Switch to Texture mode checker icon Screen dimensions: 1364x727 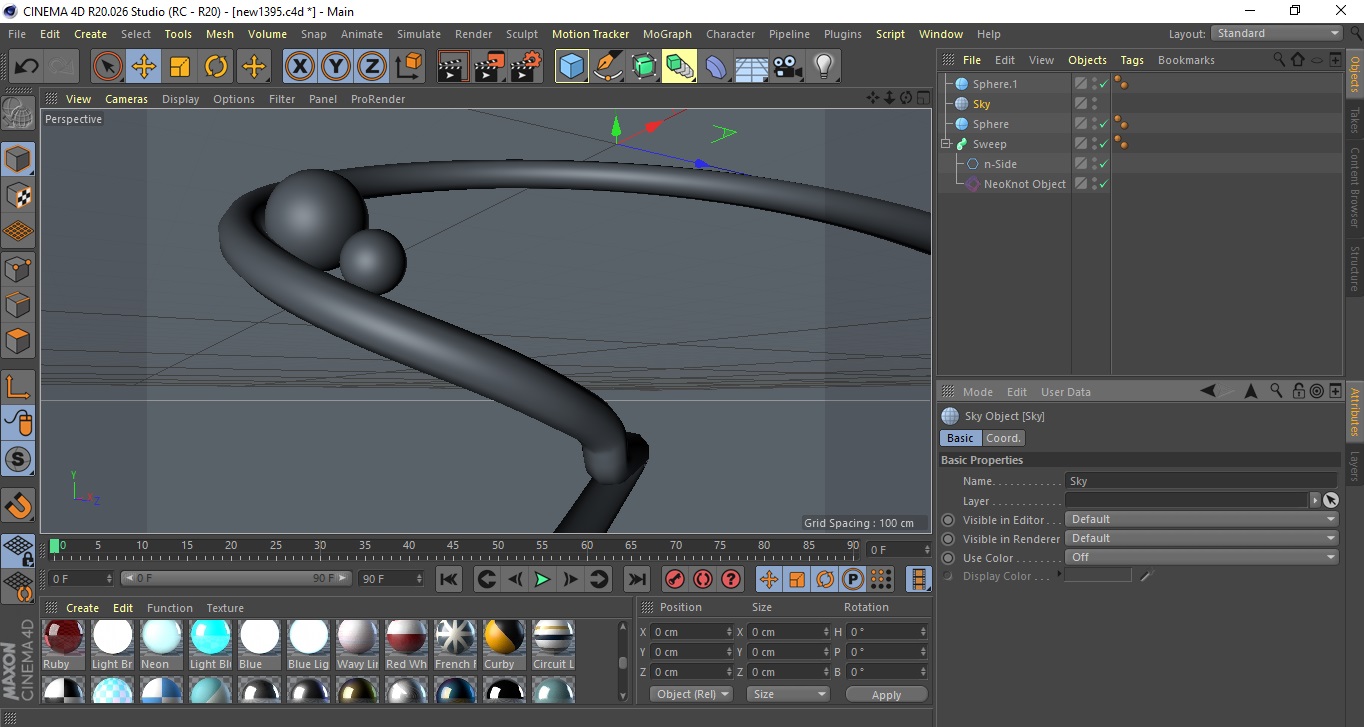point(18,195)
